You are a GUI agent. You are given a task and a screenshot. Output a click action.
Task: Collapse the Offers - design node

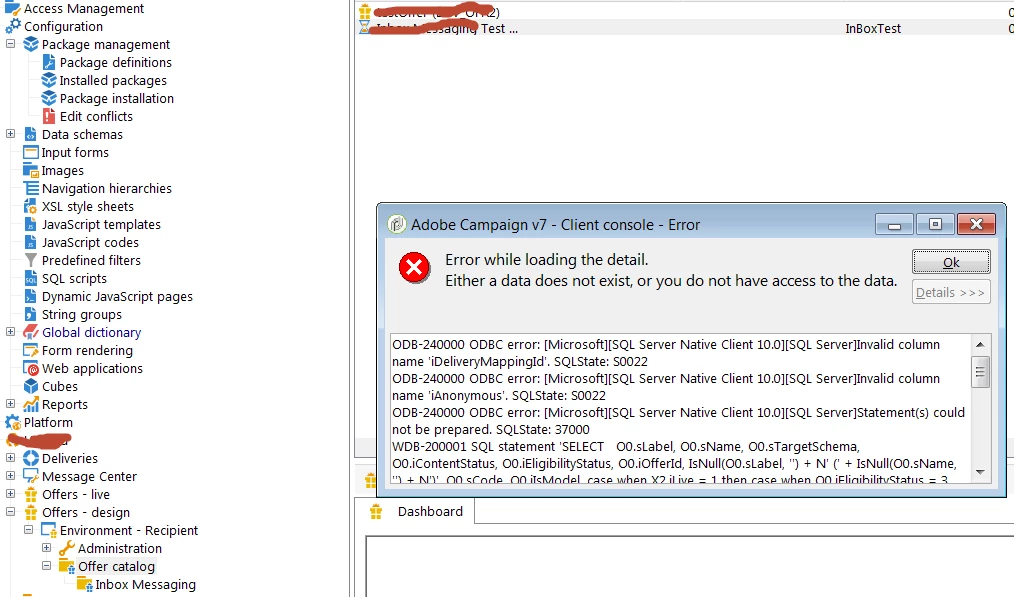[10, 512]
